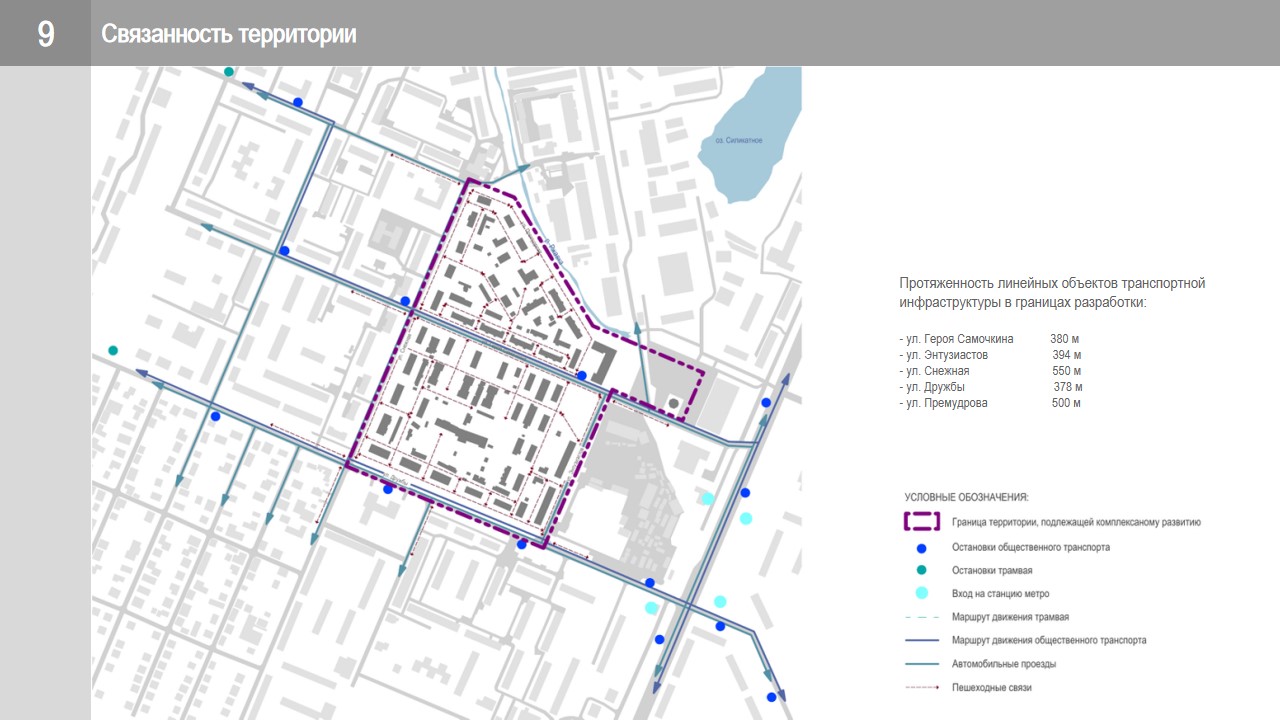Click the teal tram stop legend dot

(x=922, y=570)
